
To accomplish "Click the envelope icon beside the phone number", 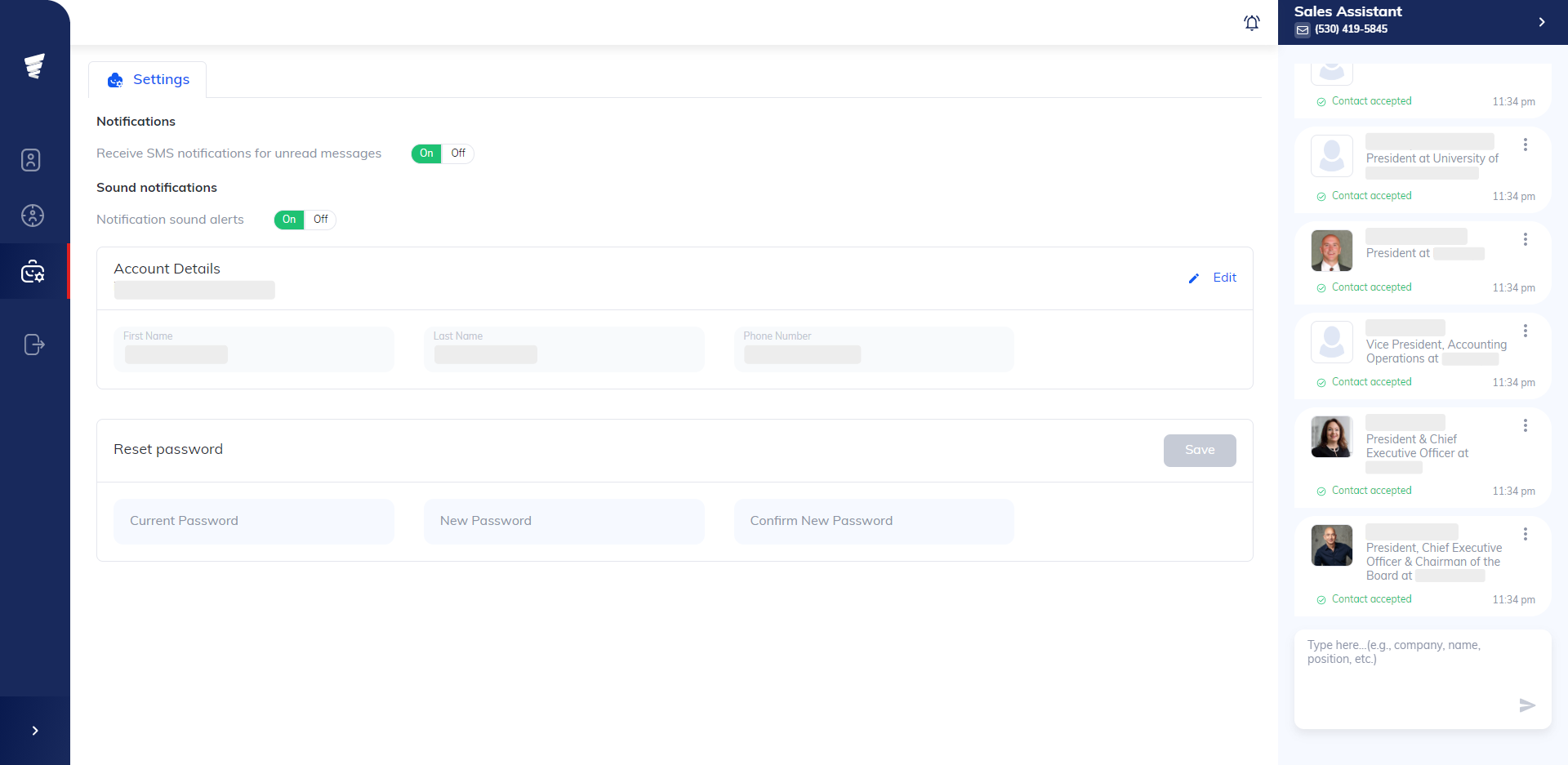I will click(1302, 29).
